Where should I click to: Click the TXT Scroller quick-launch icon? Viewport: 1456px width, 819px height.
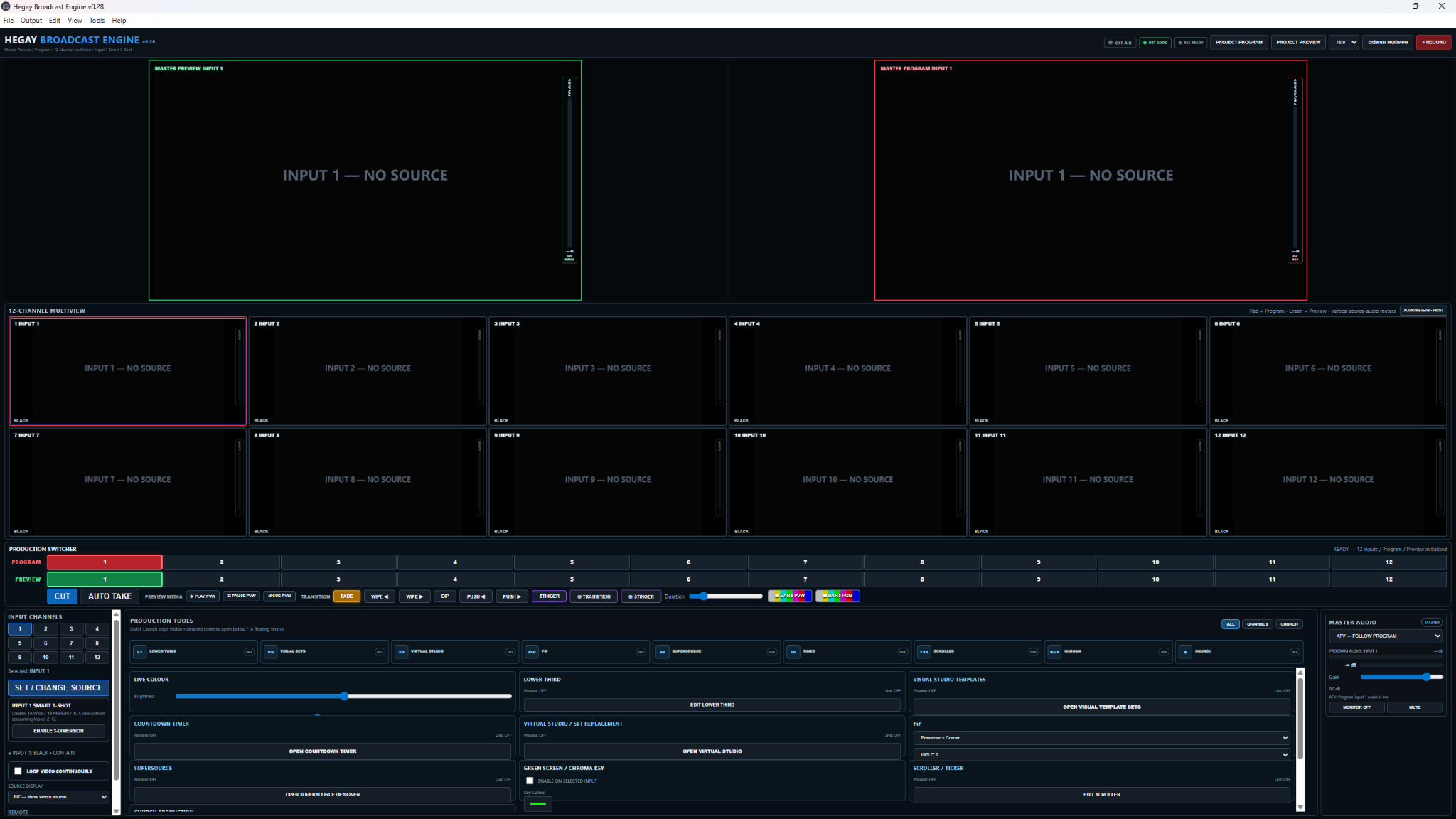click(x=924, y=651)
